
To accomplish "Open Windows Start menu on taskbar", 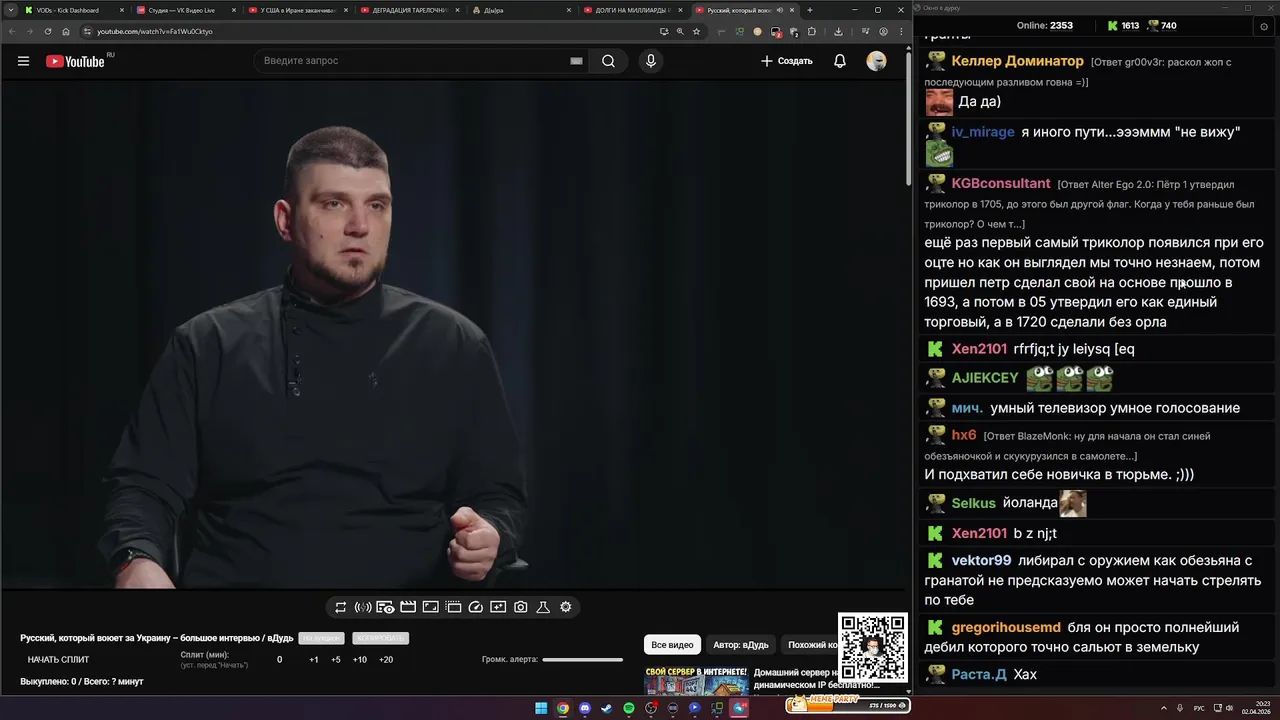I will 541,708.
